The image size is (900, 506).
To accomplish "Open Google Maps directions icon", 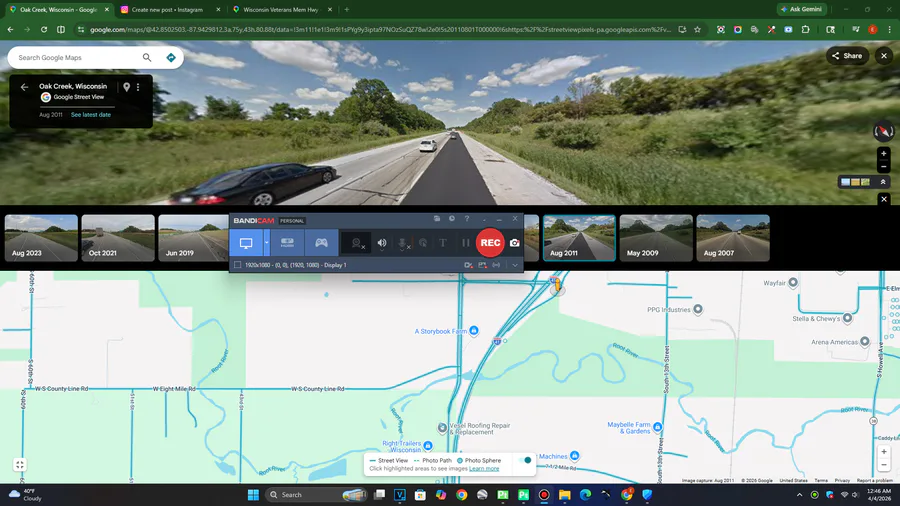I will tap(171, 57).
